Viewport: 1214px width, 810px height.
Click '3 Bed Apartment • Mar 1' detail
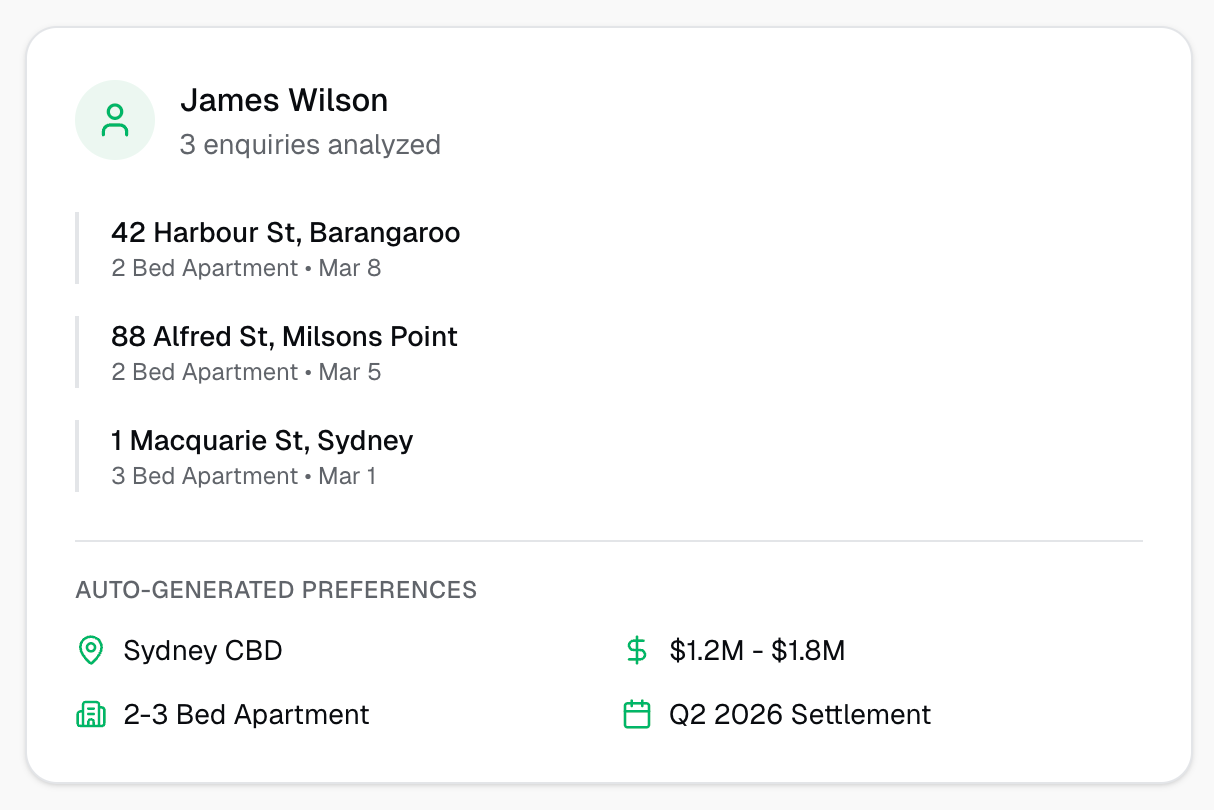pyautogui.click(x=244, y=476)
